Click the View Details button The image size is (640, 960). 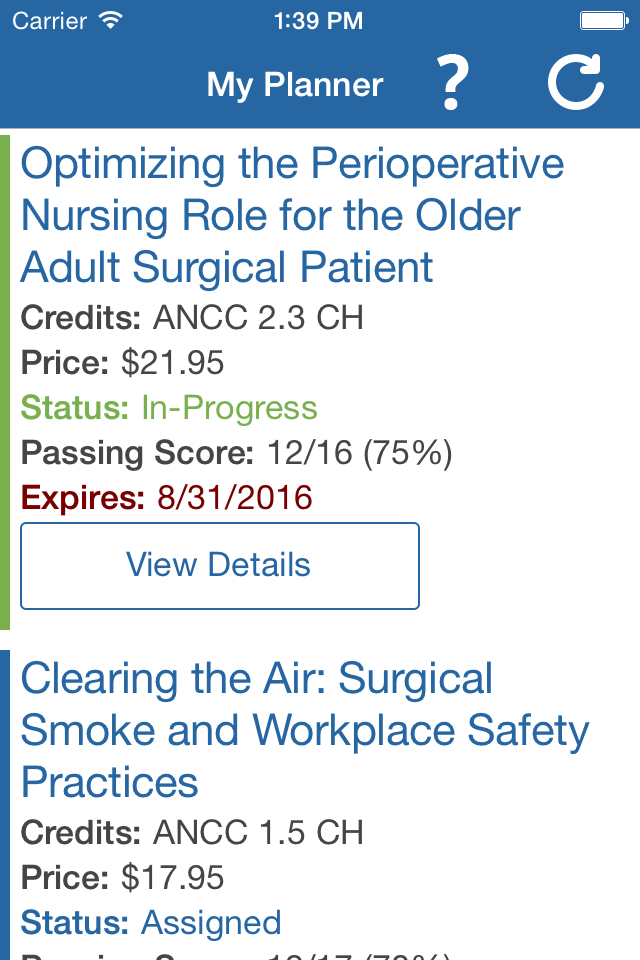(220, 566)
